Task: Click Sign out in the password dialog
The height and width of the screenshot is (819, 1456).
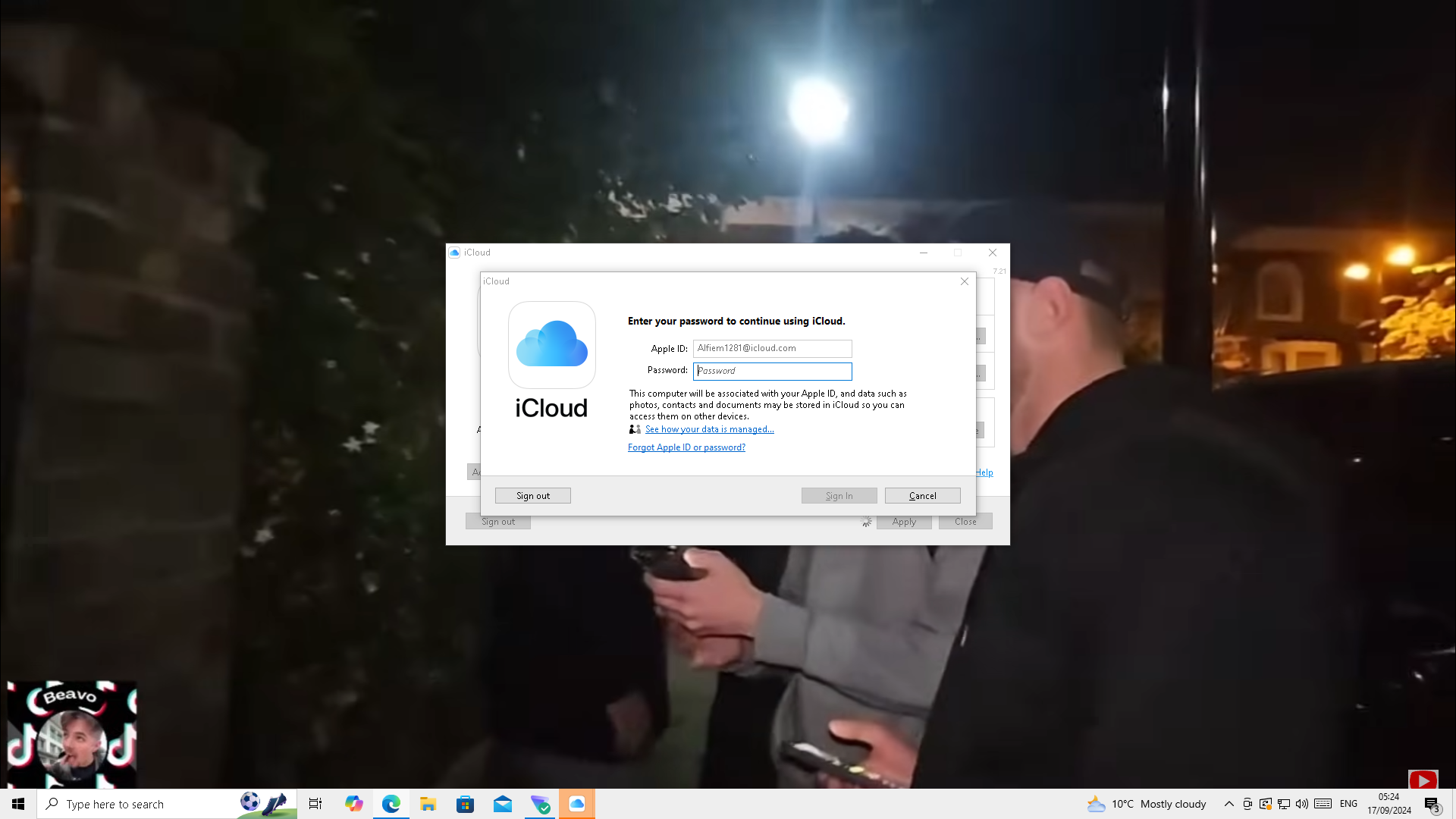Action: pyautogui.click(x=532, y=496)
